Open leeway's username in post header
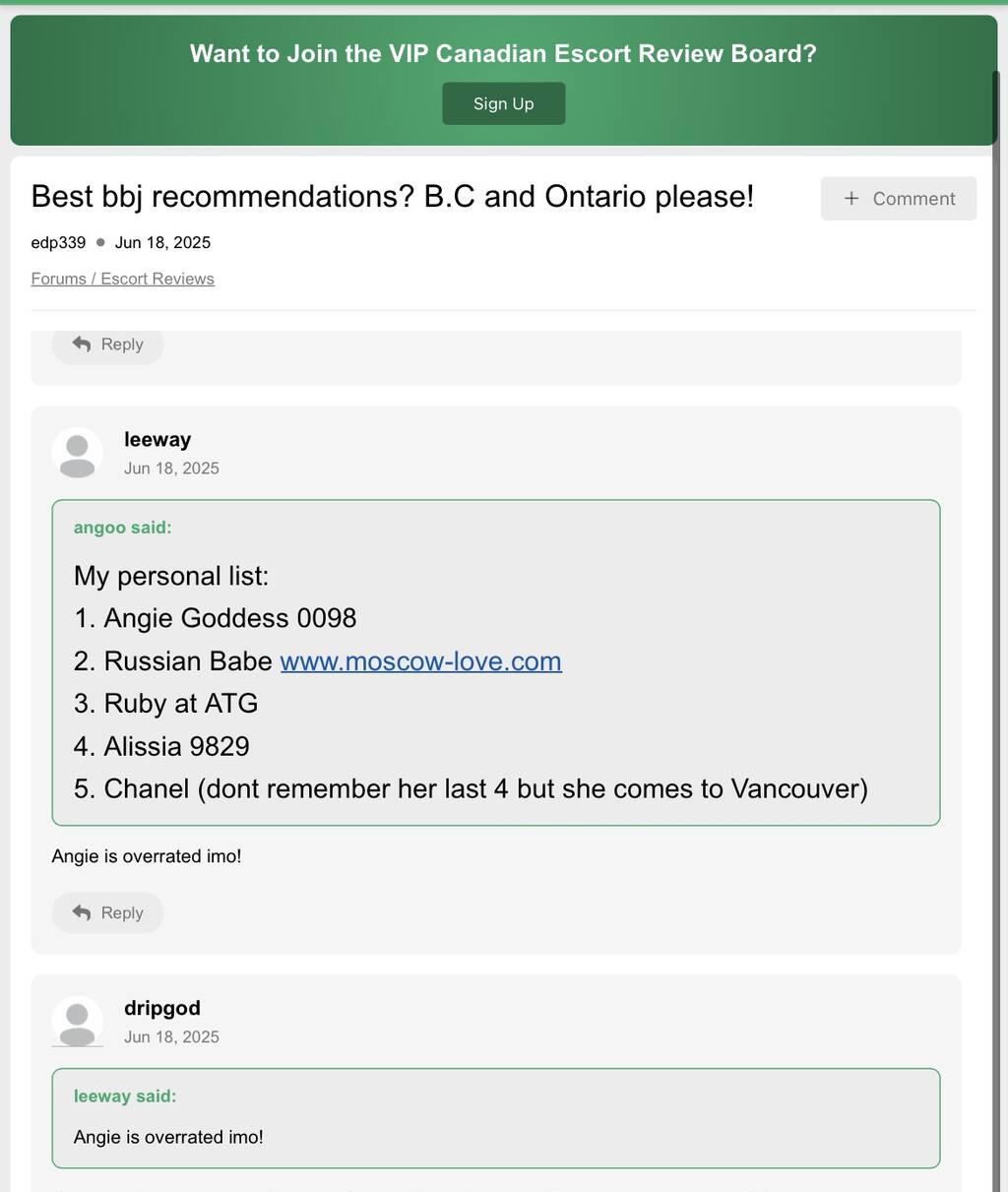This screenshot has width=1008, height=1192. 157,439
